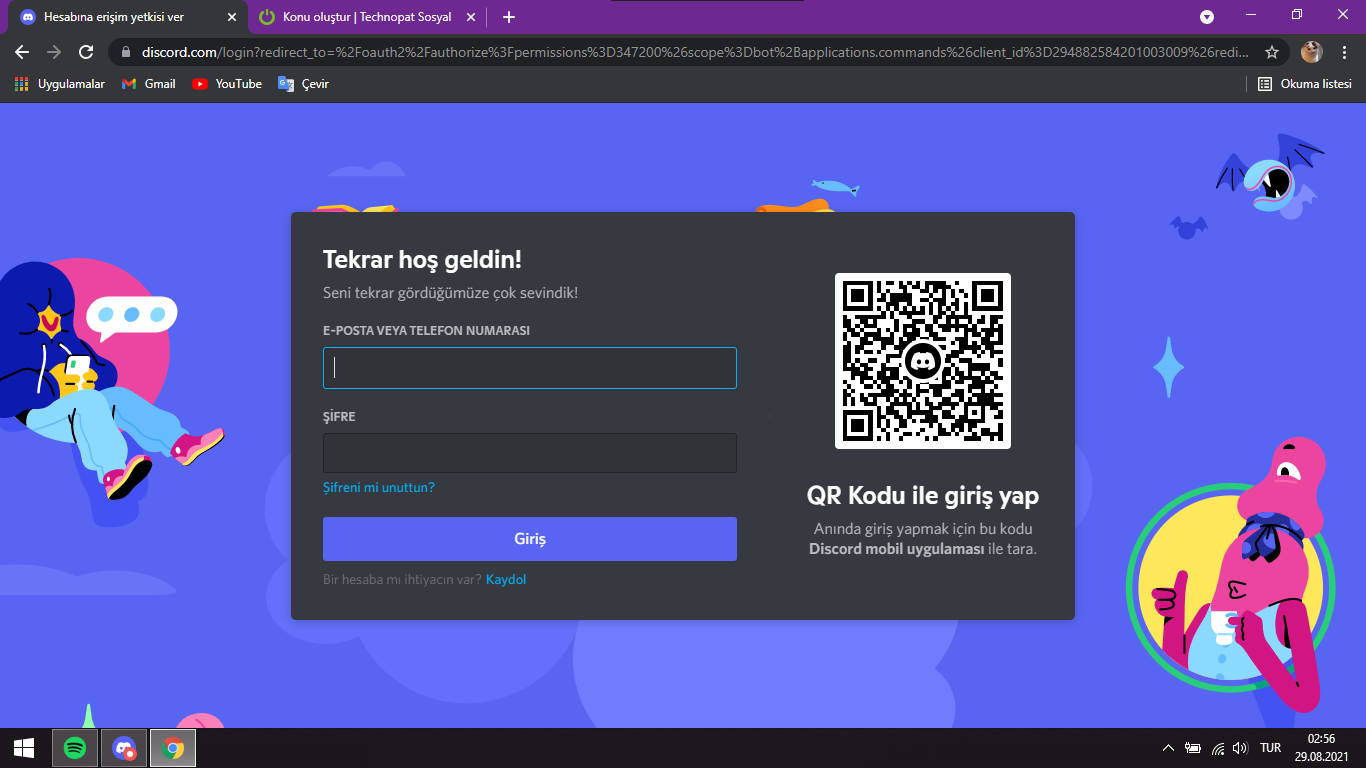Minimize the Chrome window
Viewport: 1366px width, 768px height.
[1251, 14]
